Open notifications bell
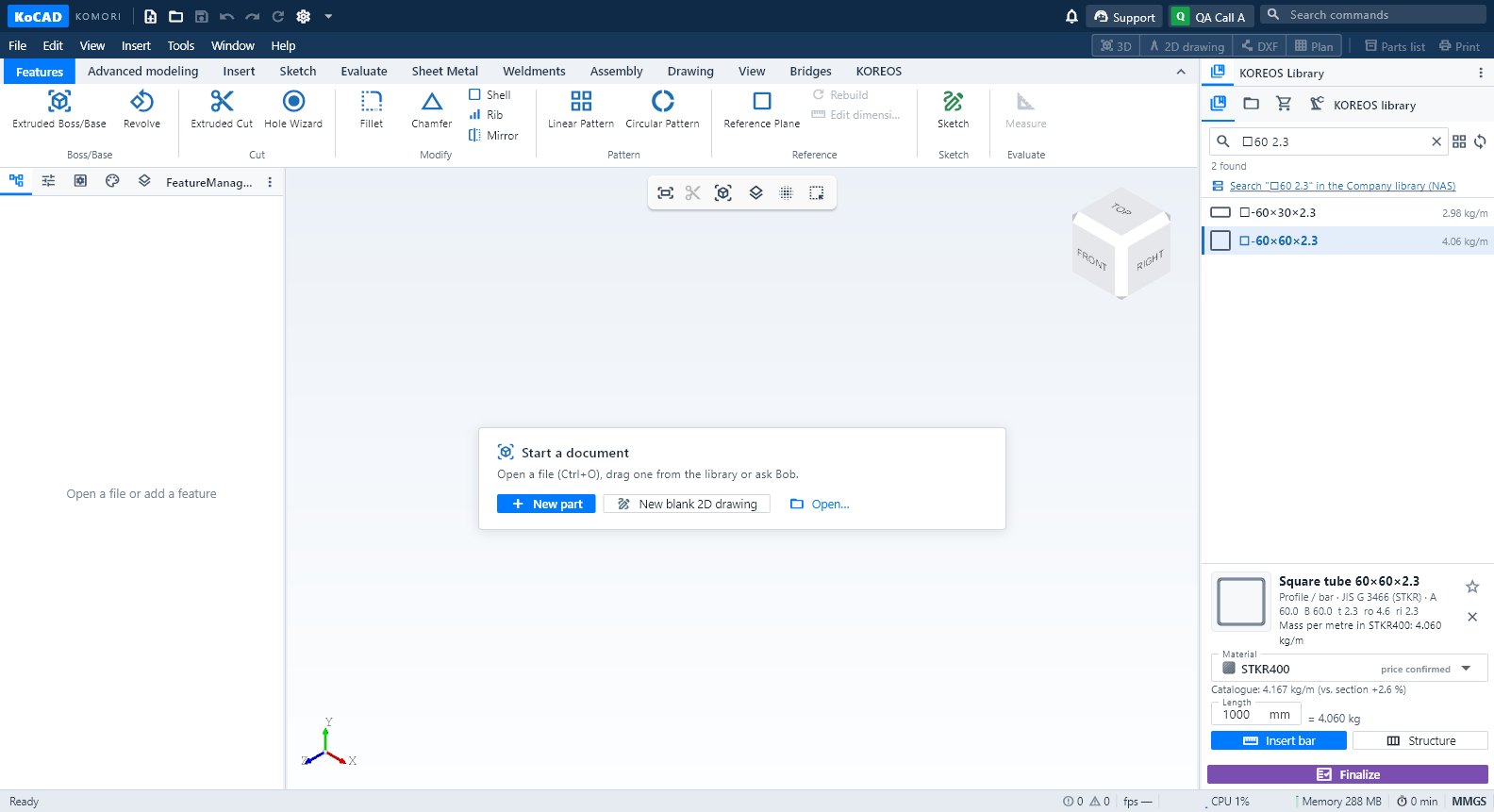 [x=1071, y=16]
